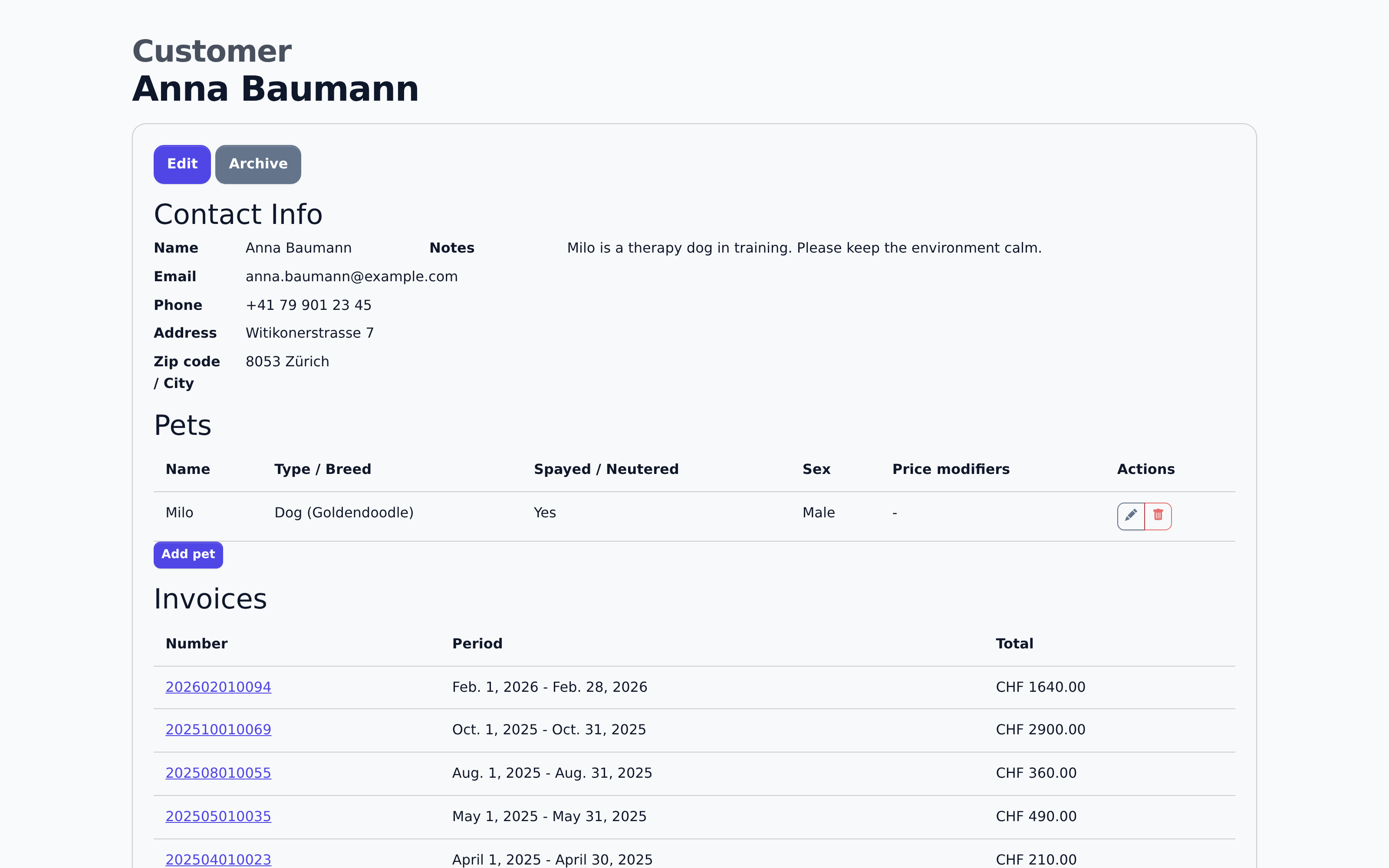Open invoice 202505010035
1389x868 pixels.
pyautogui.click(x=218, y=816)
